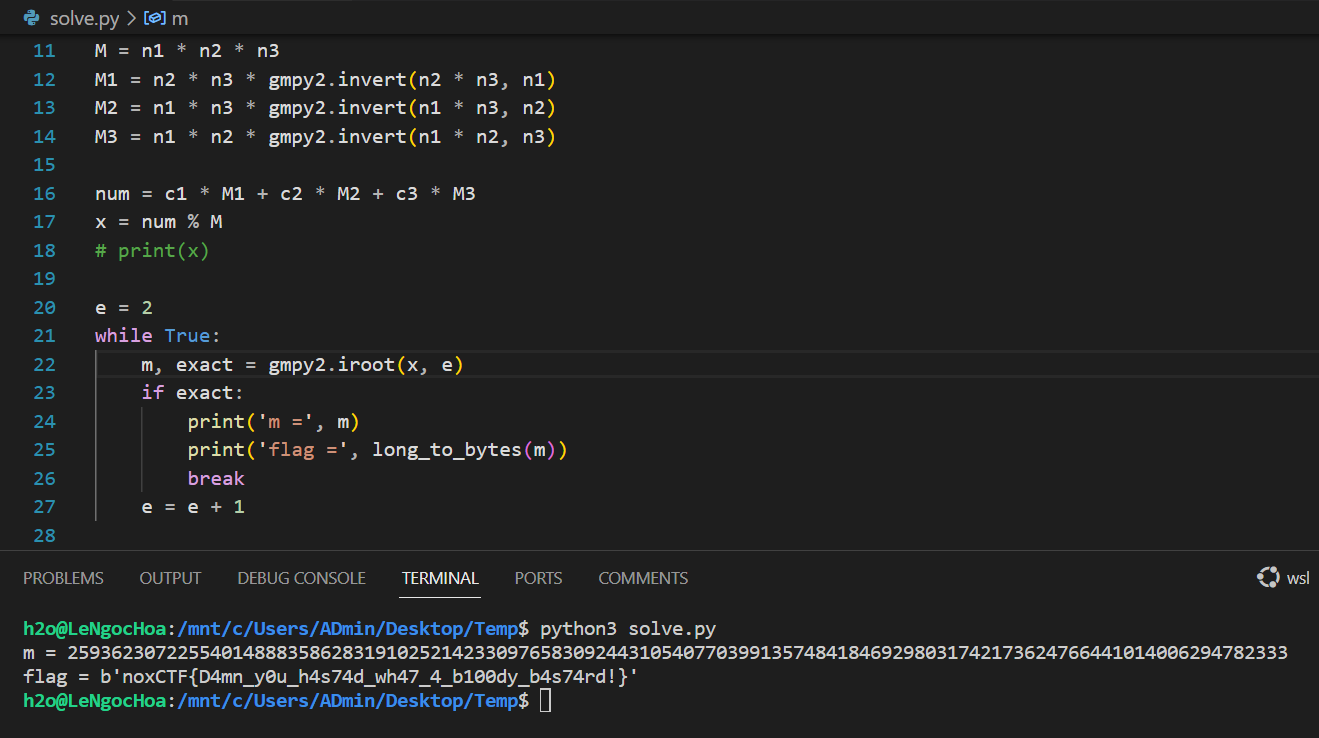Open the solve.py breadcrumb item
The width and height of the screenshot is (1319, 738).
pyautogui.click(x=84, y=18)
